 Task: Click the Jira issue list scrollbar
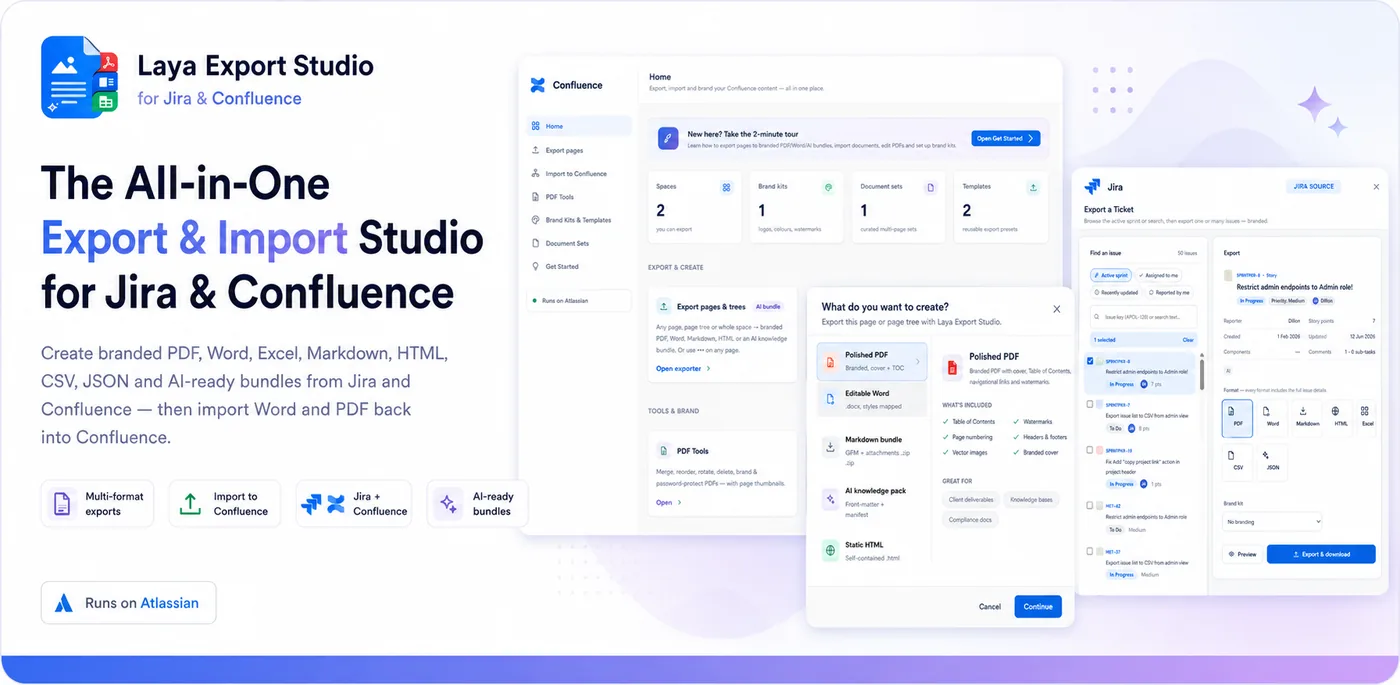1201,373
